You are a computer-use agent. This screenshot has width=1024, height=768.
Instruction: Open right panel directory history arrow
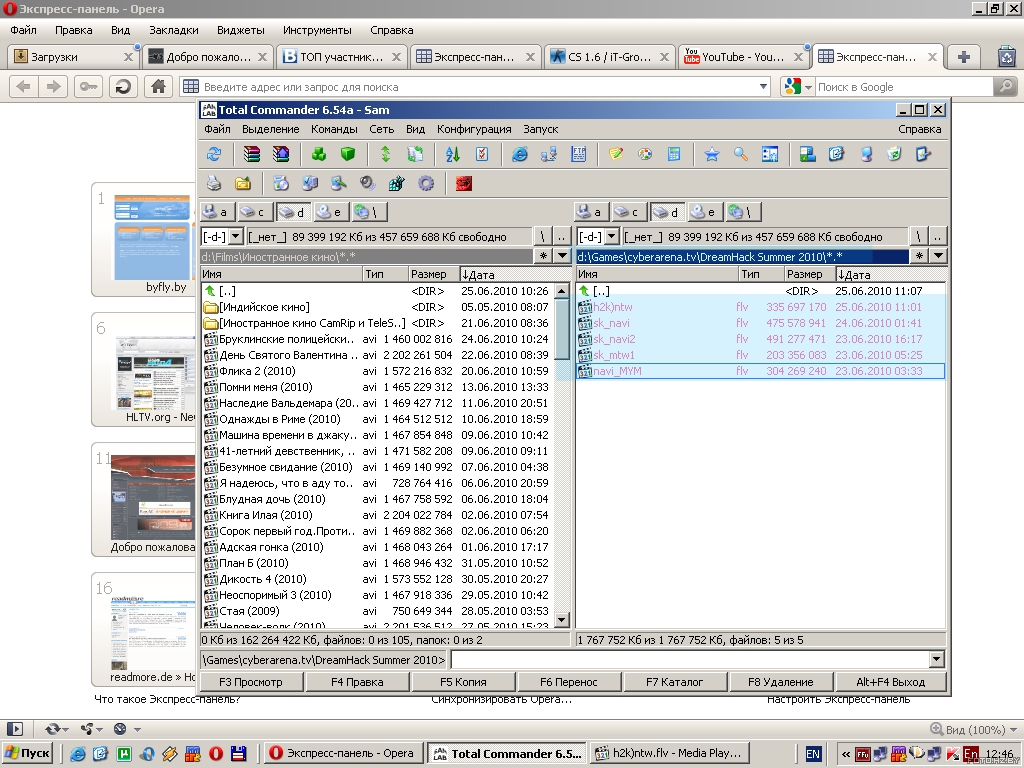938,256
